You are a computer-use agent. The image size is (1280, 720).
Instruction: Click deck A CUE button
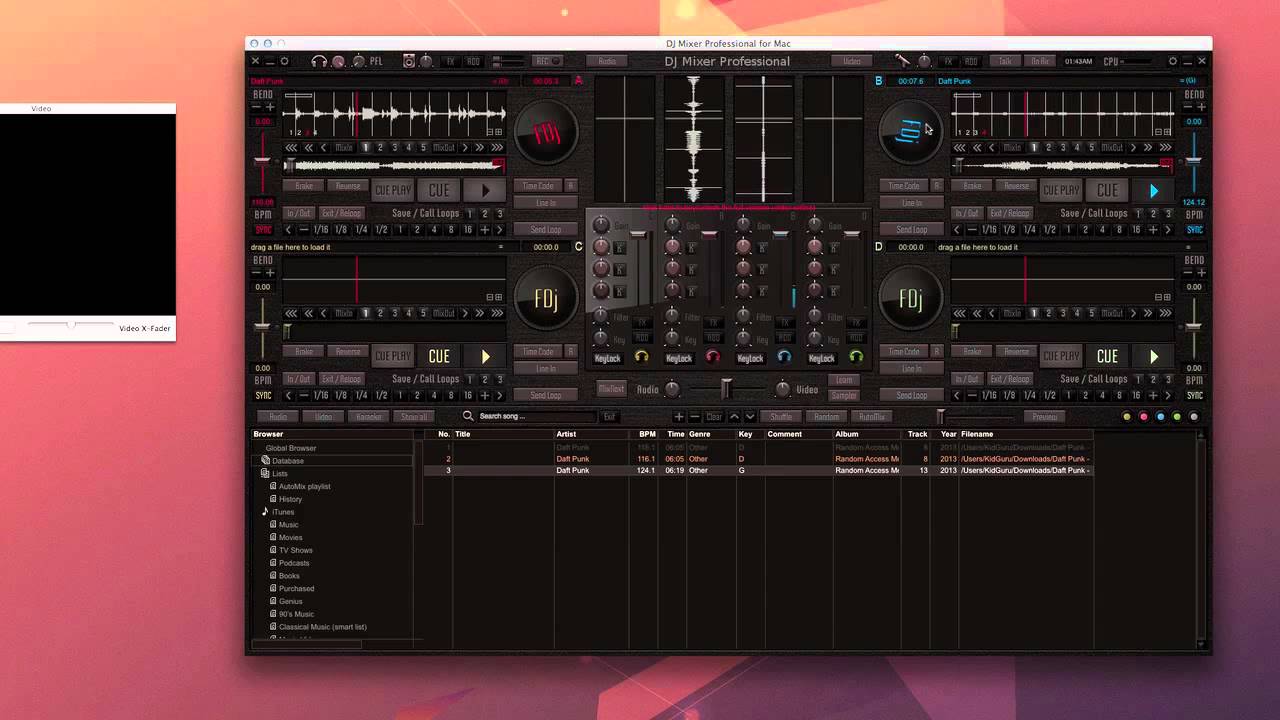[x=440, y=190]
